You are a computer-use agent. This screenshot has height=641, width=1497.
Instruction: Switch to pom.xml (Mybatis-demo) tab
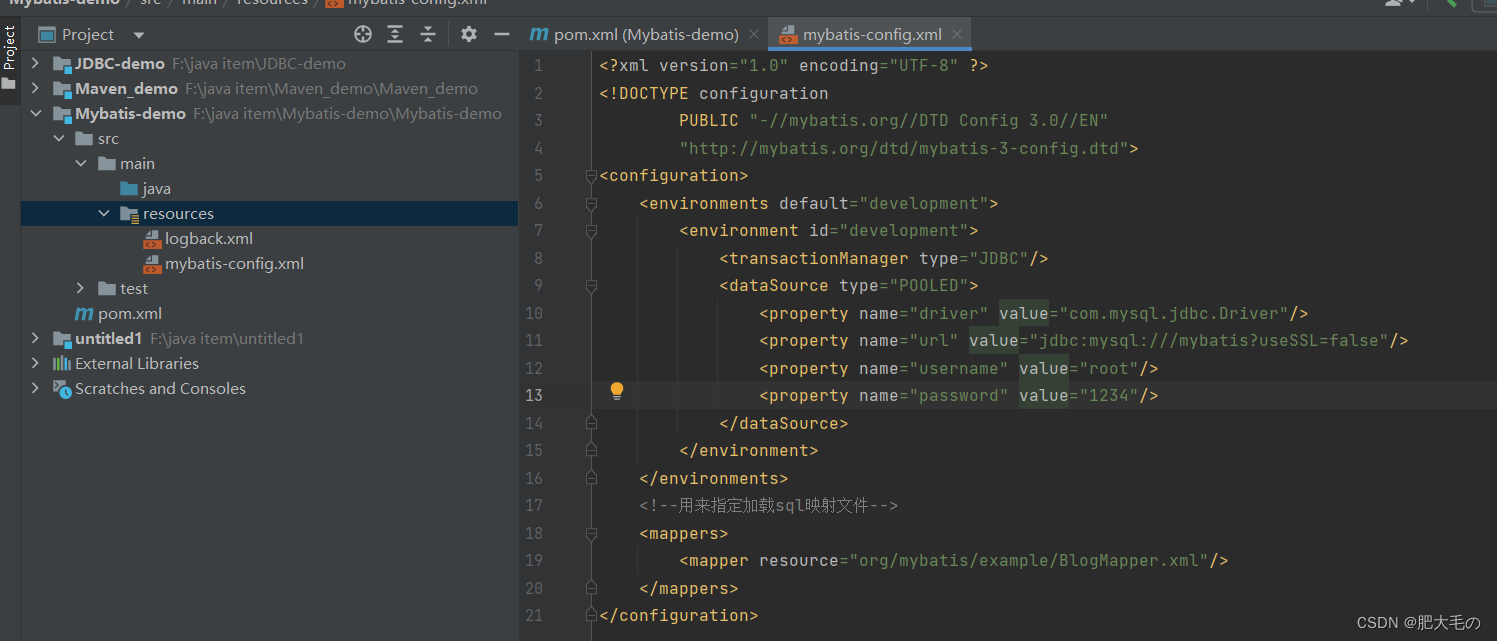click(646, 34)
